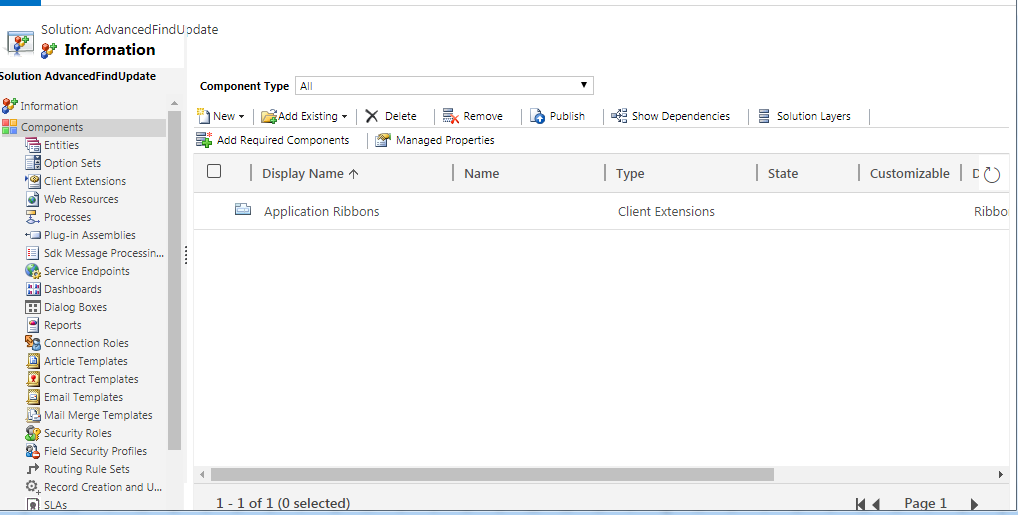Toggle the select-all checkbox in grid header

(x=214, y=172)
